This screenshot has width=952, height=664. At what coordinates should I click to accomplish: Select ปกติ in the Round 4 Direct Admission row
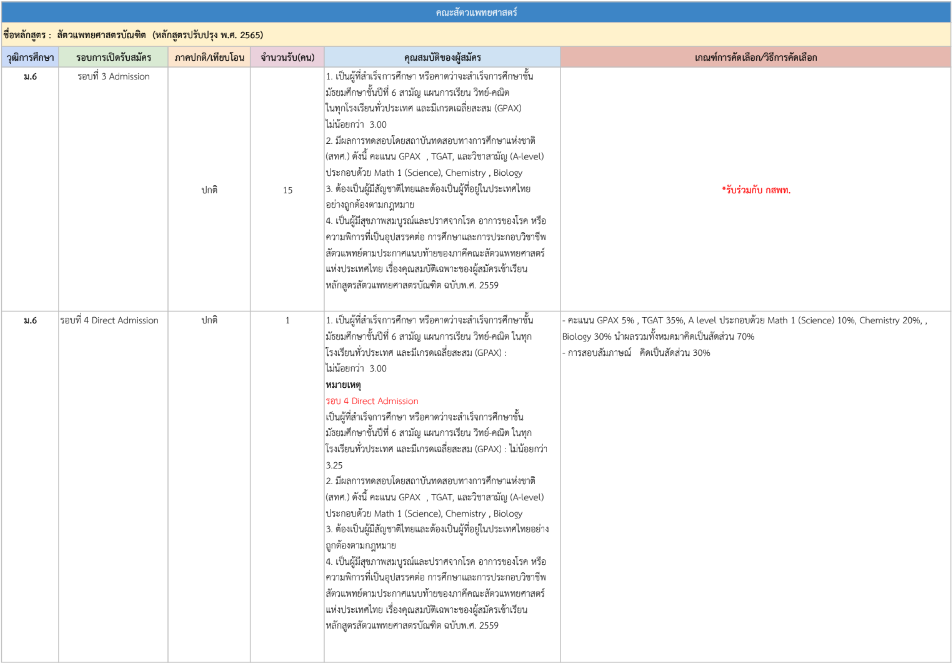pyautogui.click(x=209, y=320)
